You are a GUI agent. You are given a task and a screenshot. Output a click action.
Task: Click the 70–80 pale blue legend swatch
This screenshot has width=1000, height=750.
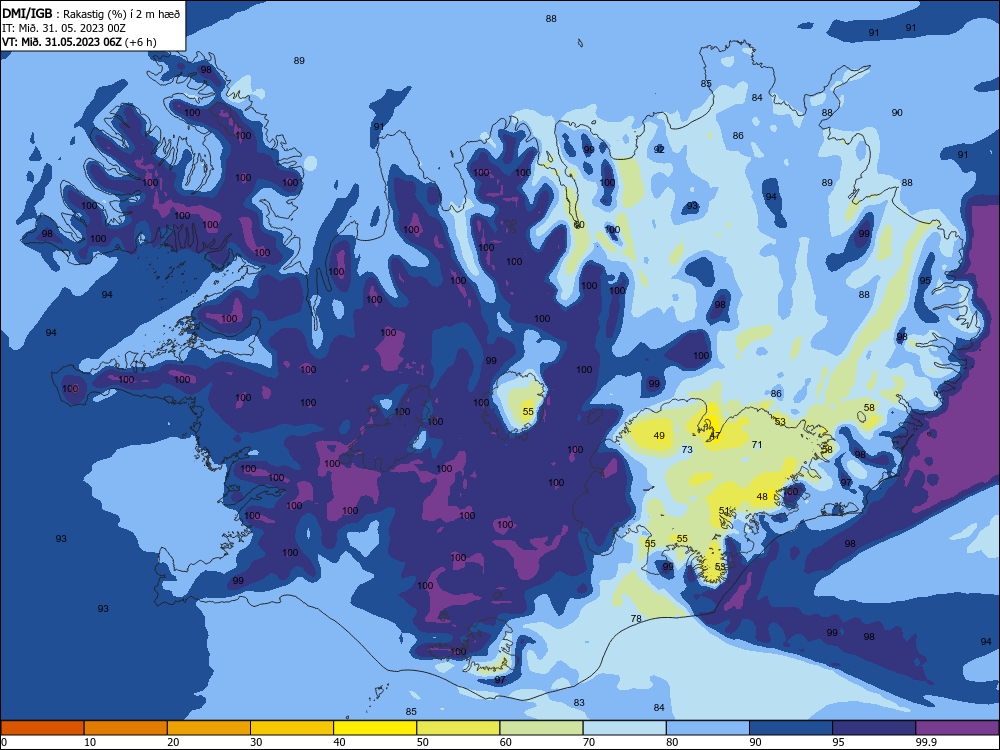(x=624, y=728)
